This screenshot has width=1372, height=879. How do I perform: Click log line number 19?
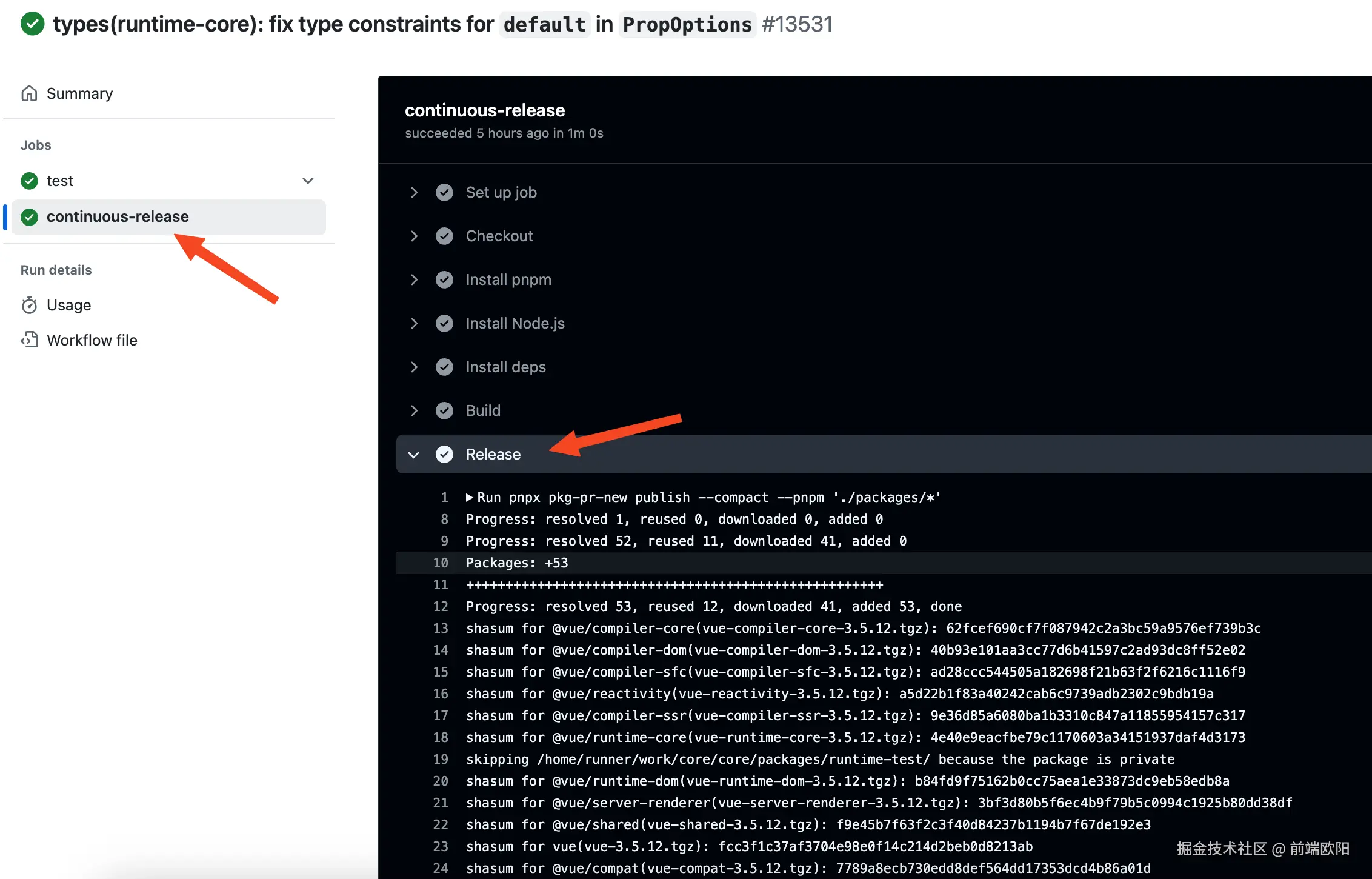(441, 760)
